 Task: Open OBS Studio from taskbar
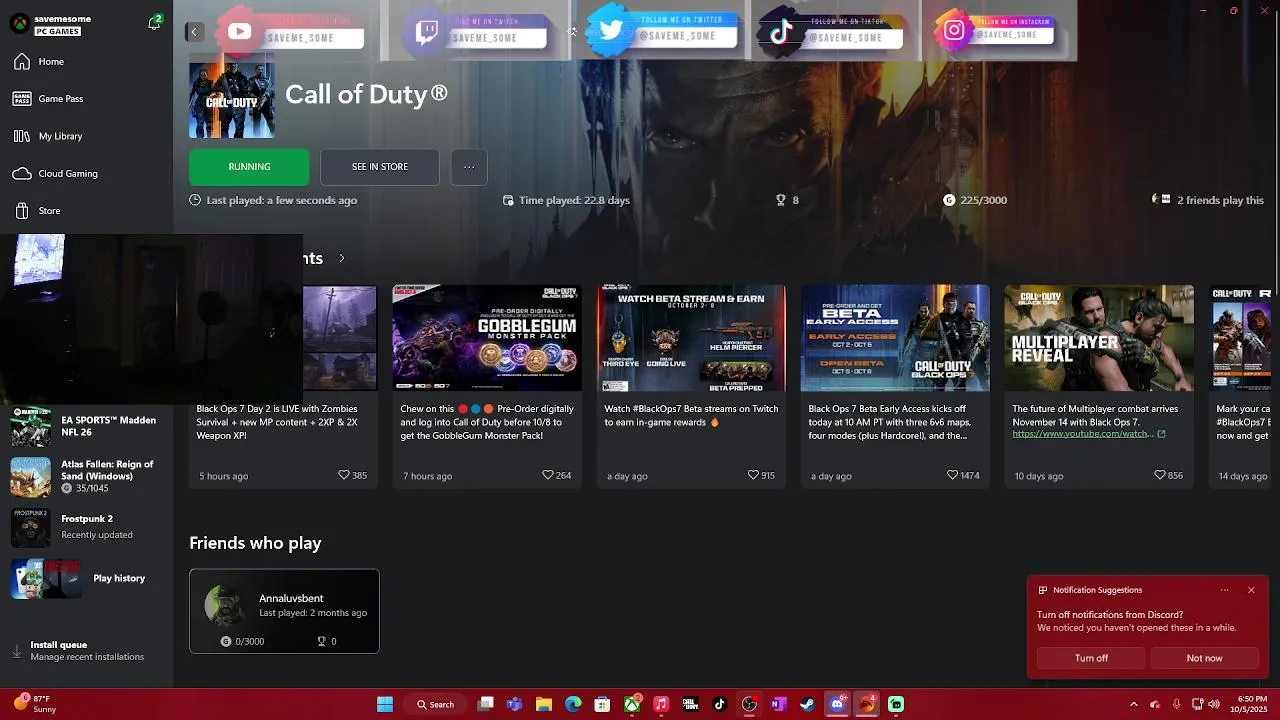[749, 704]
